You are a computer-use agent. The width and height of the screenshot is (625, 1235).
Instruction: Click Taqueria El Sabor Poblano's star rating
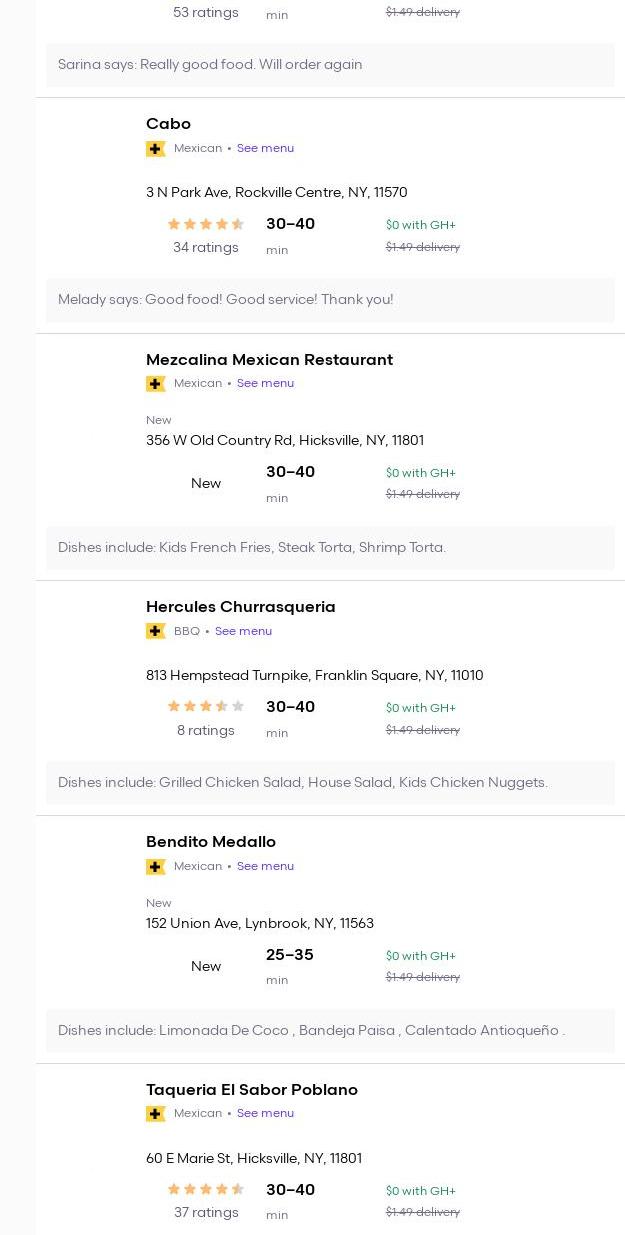pos(205,1190)
